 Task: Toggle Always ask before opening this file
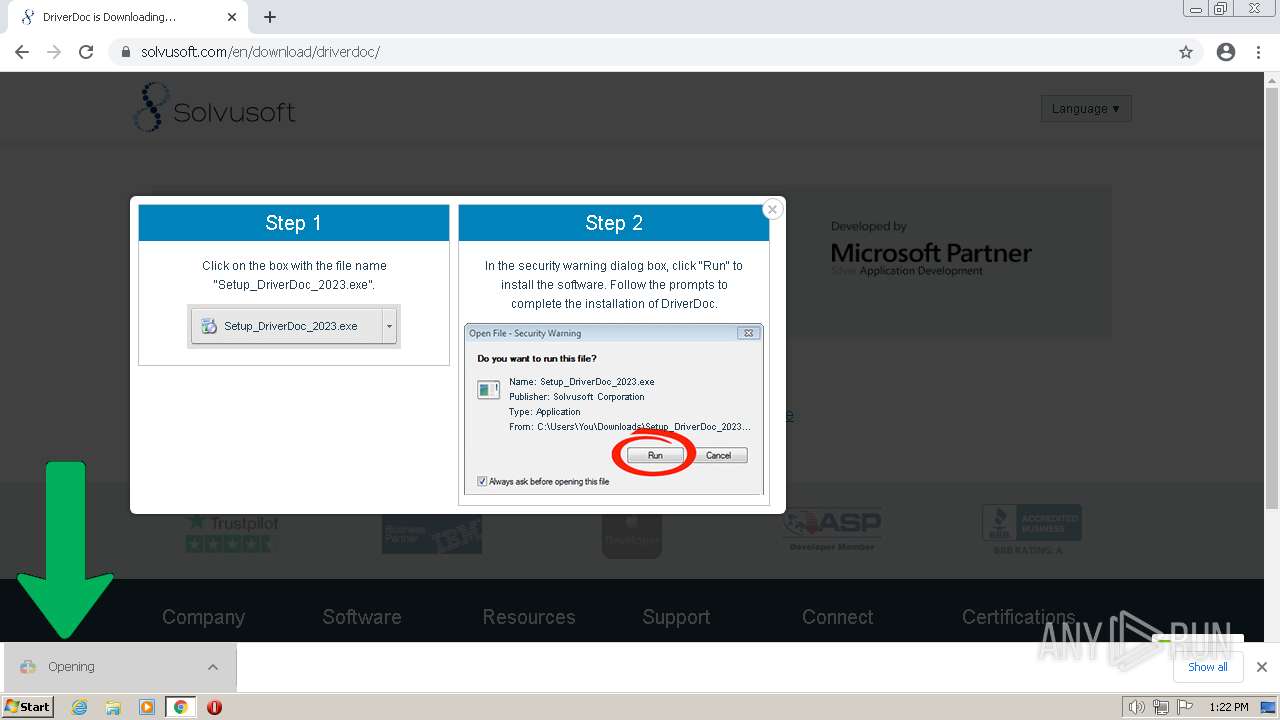pyautogui.click(x=483, y=481)
